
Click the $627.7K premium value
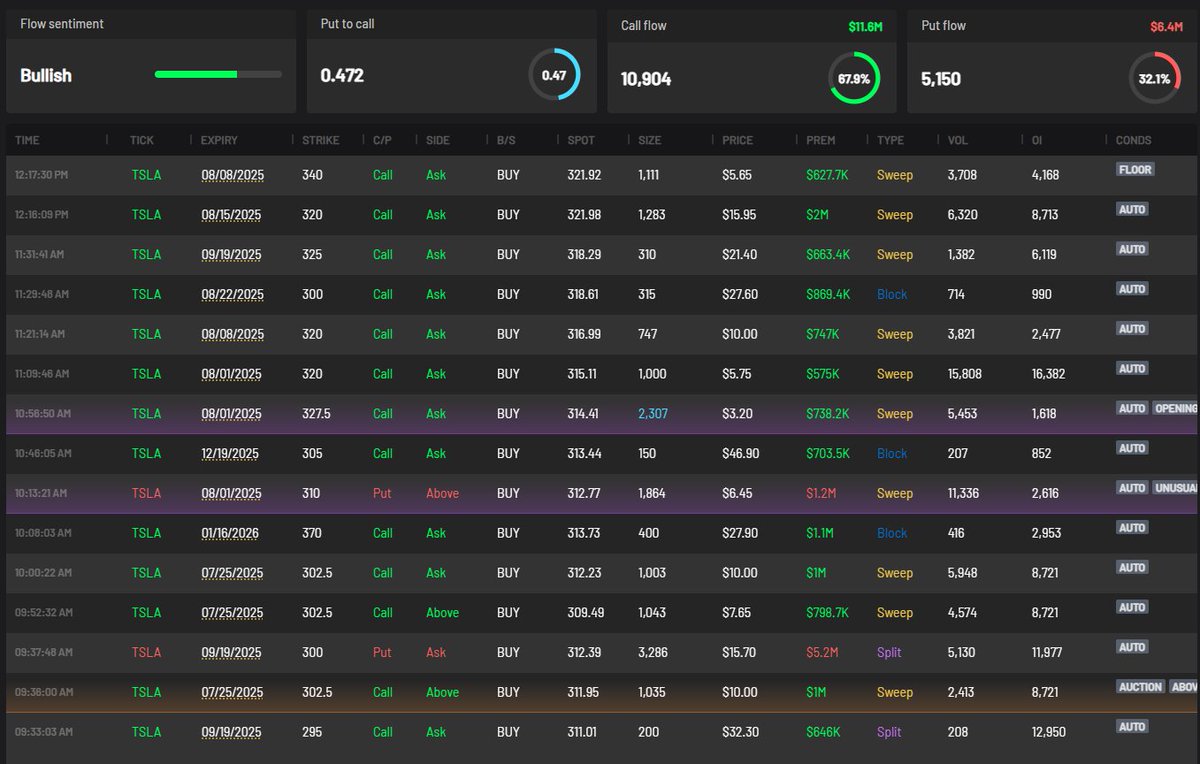(829, 175)
